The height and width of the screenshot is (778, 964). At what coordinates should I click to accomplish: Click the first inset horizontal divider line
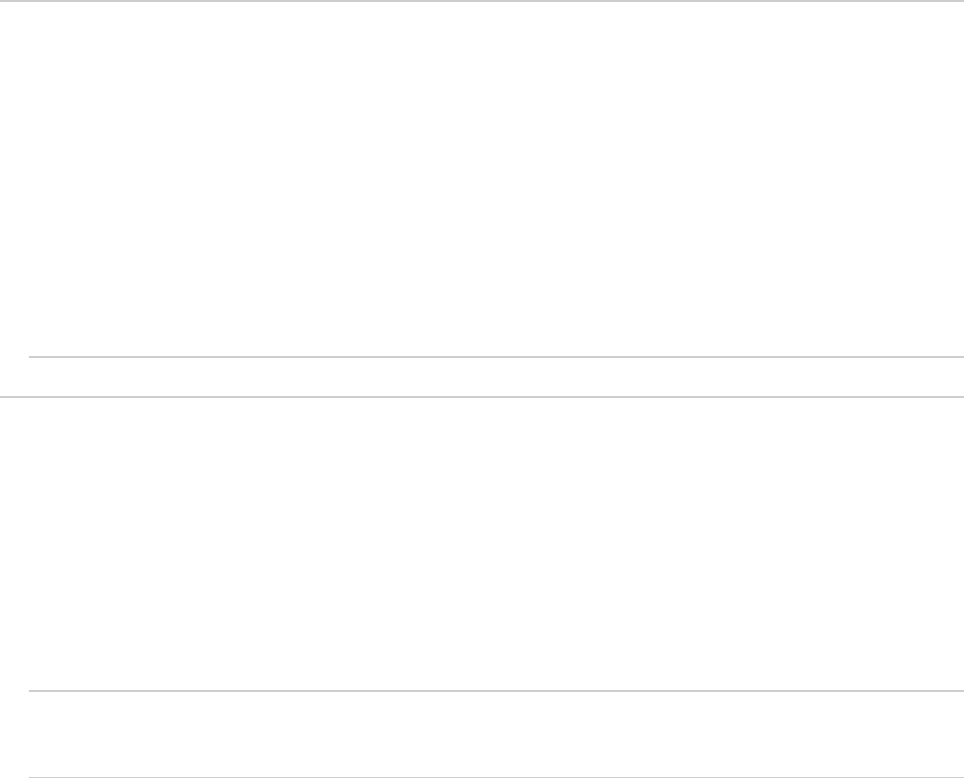(x=496, y=357)
